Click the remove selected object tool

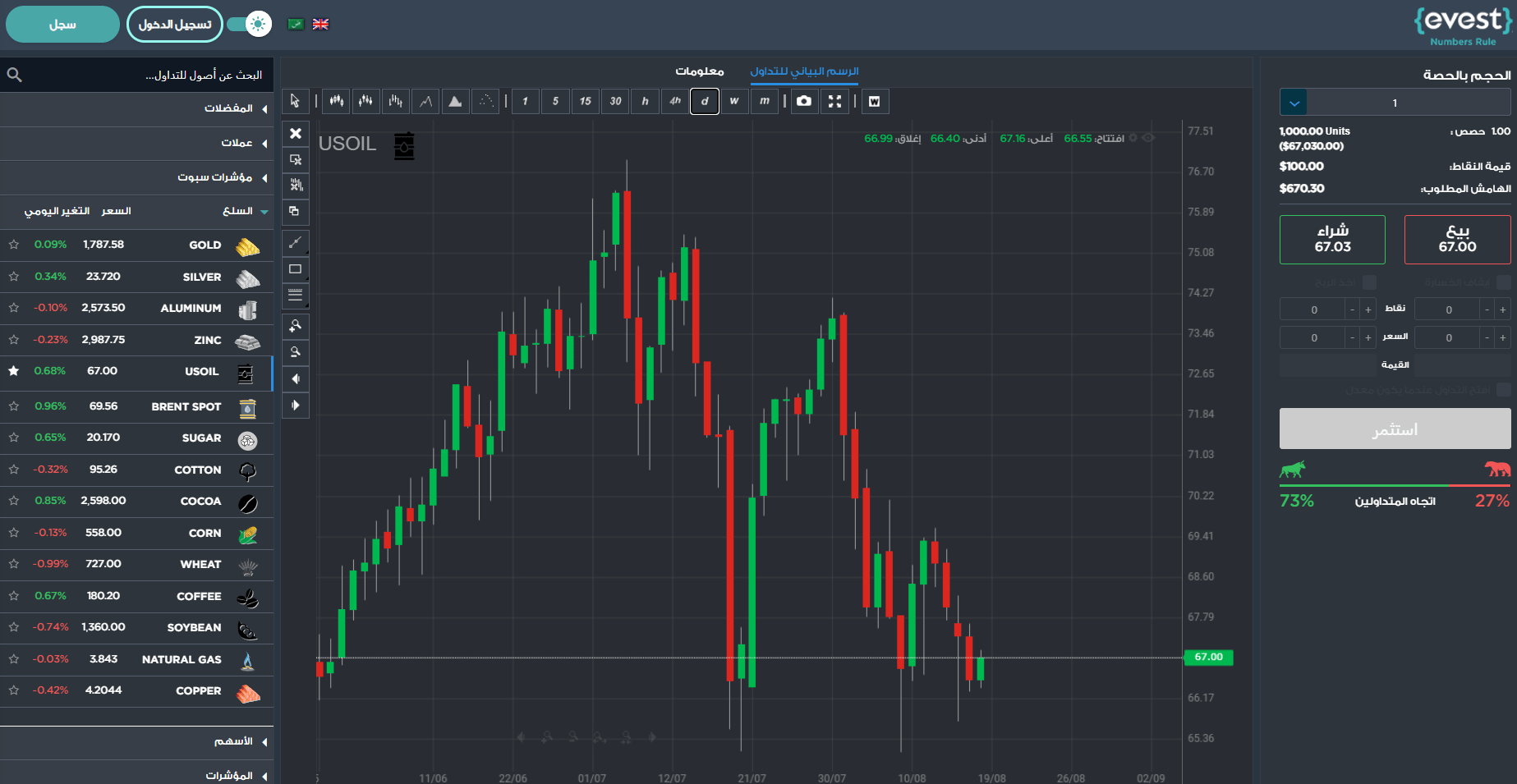pyautogui.click(x=296, y=159)
